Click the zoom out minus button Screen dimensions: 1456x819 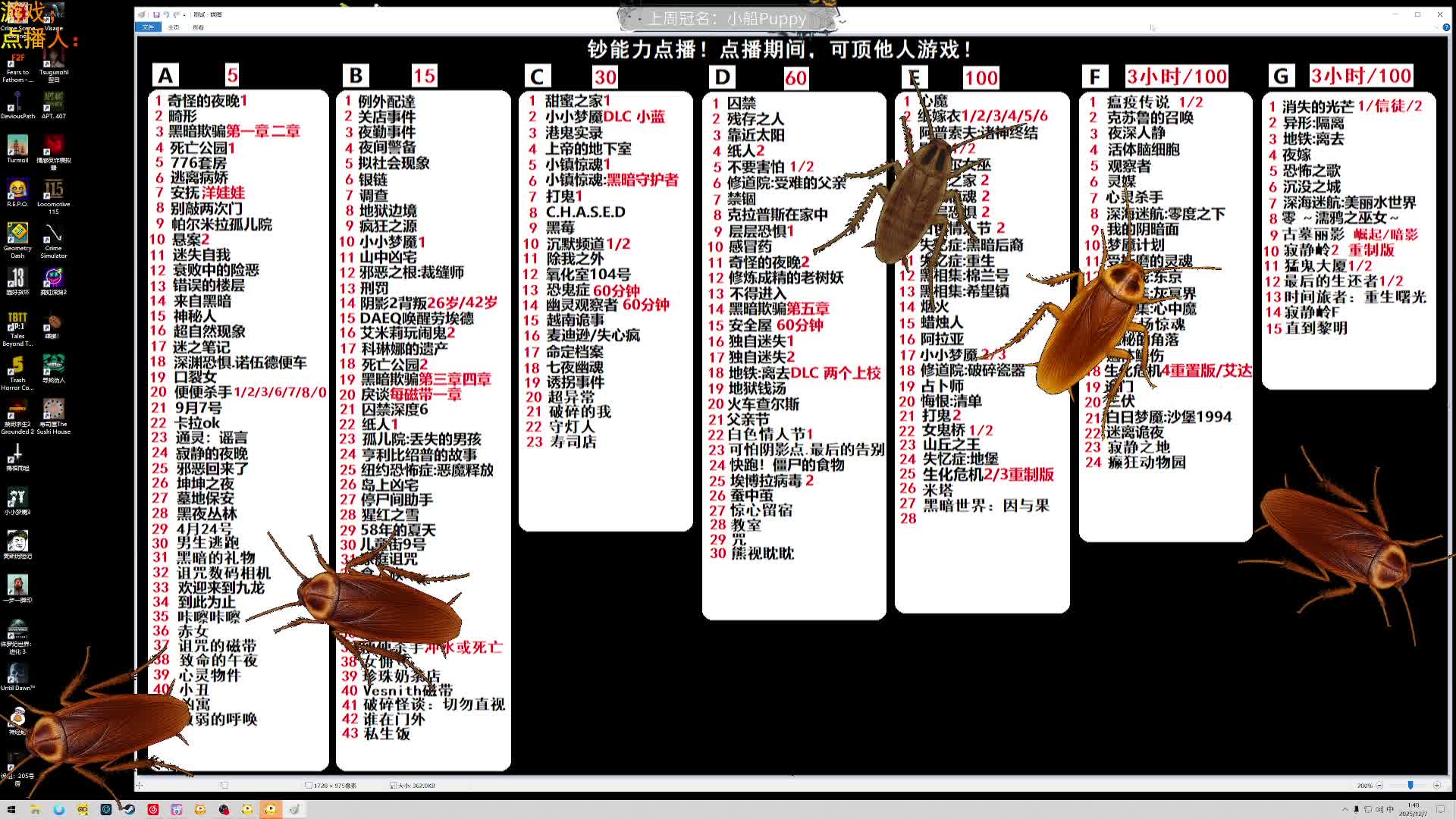click(x=1379, y=786)
